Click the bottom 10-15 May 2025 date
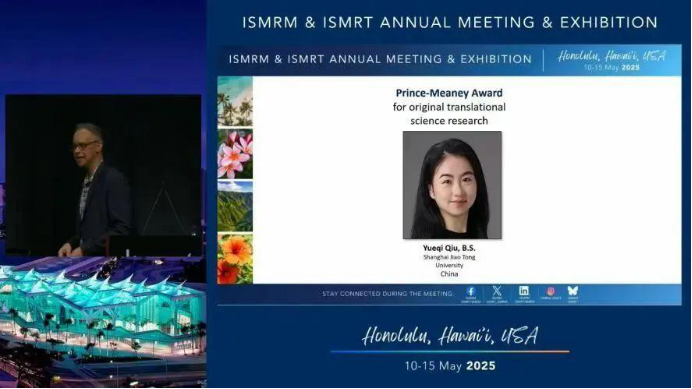The height and width of the screenshot is (389, 692). (x=450, y=366)
